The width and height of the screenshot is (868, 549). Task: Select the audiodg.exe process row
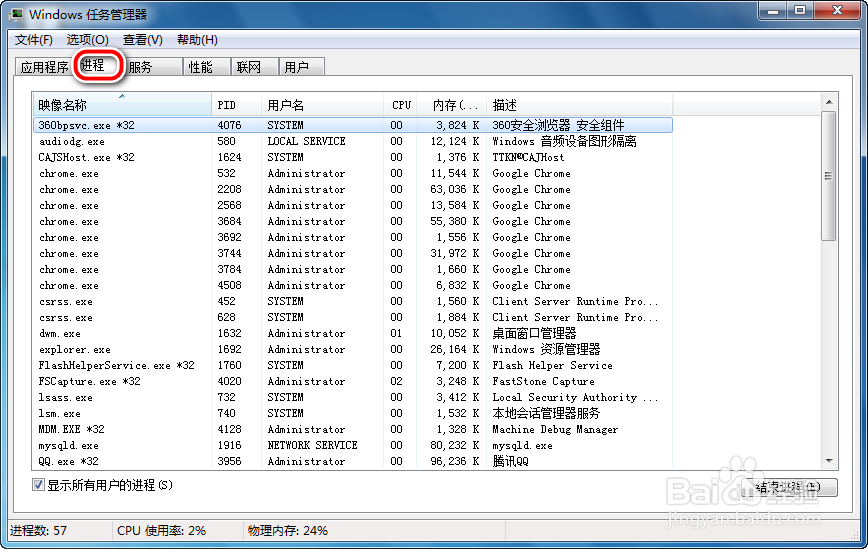coord(353,141)
